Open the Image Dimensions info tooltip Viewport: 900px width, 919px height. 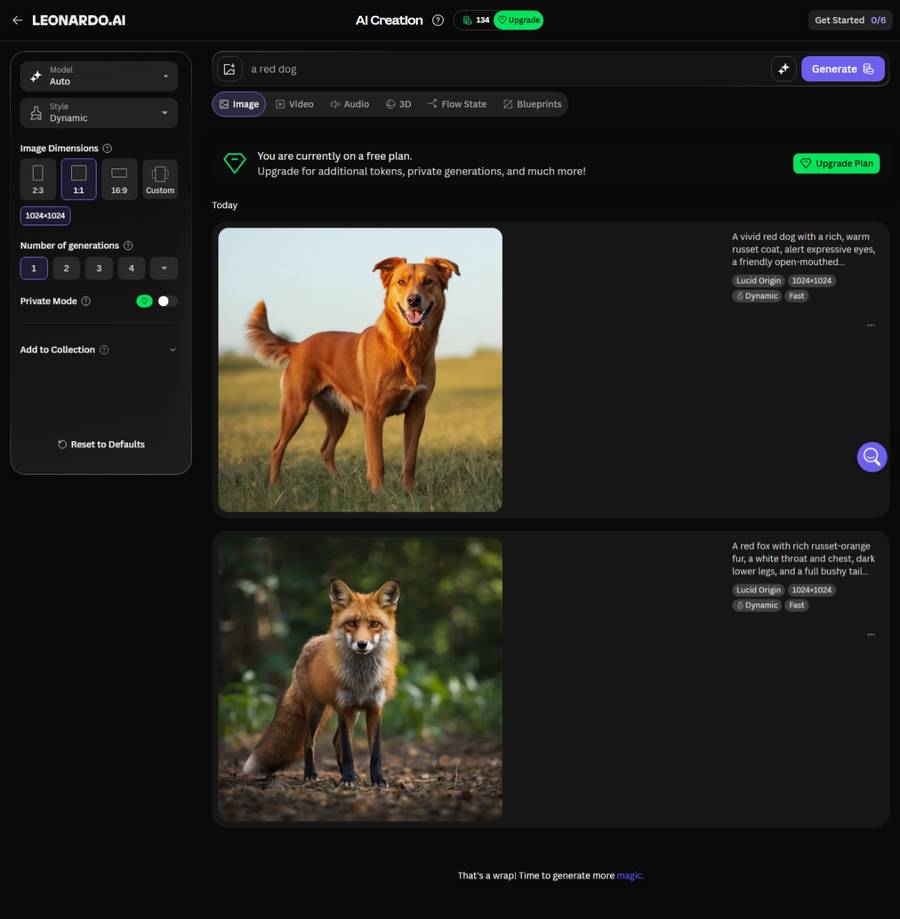point(107,148)
